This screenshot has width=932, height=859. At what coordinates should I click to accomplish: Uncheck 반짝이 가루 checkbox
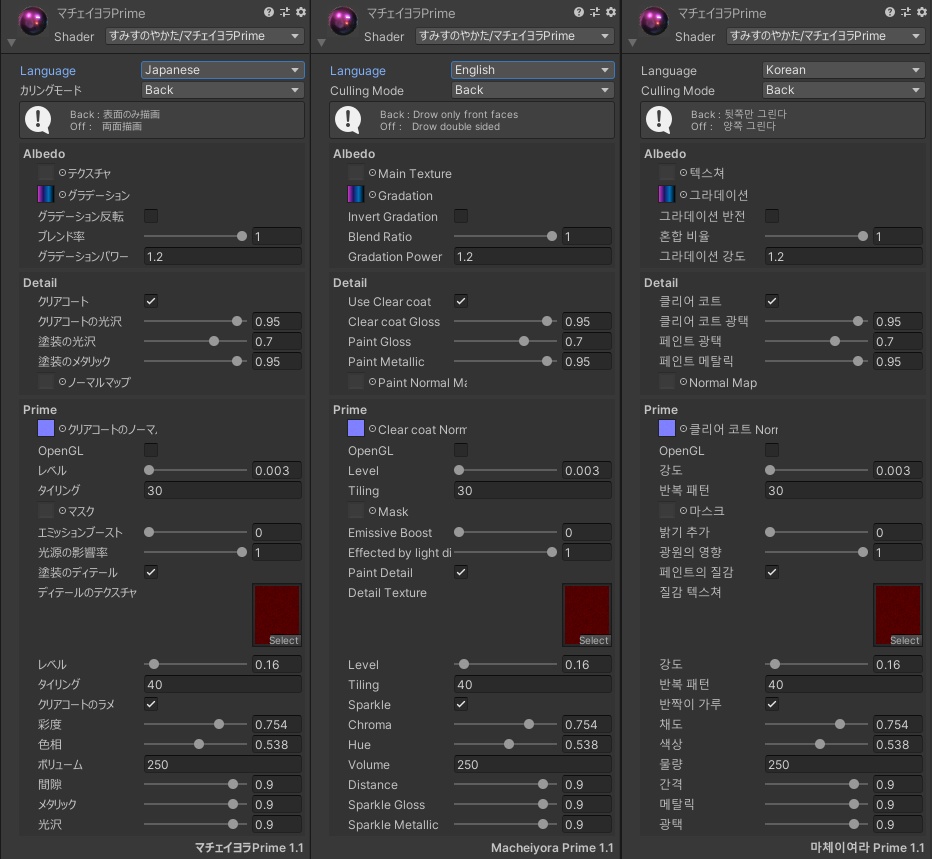772,704
